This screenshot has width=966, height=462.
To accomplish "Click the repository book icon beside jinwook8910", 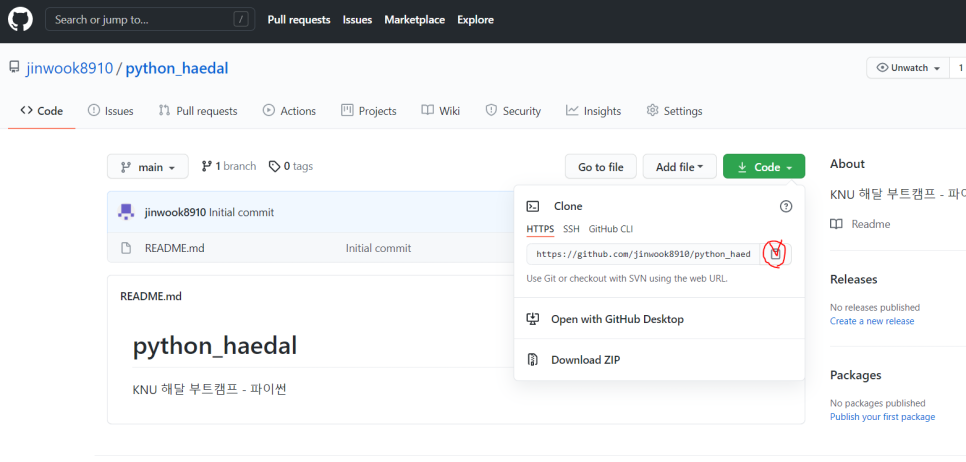I will coord(14,68).
